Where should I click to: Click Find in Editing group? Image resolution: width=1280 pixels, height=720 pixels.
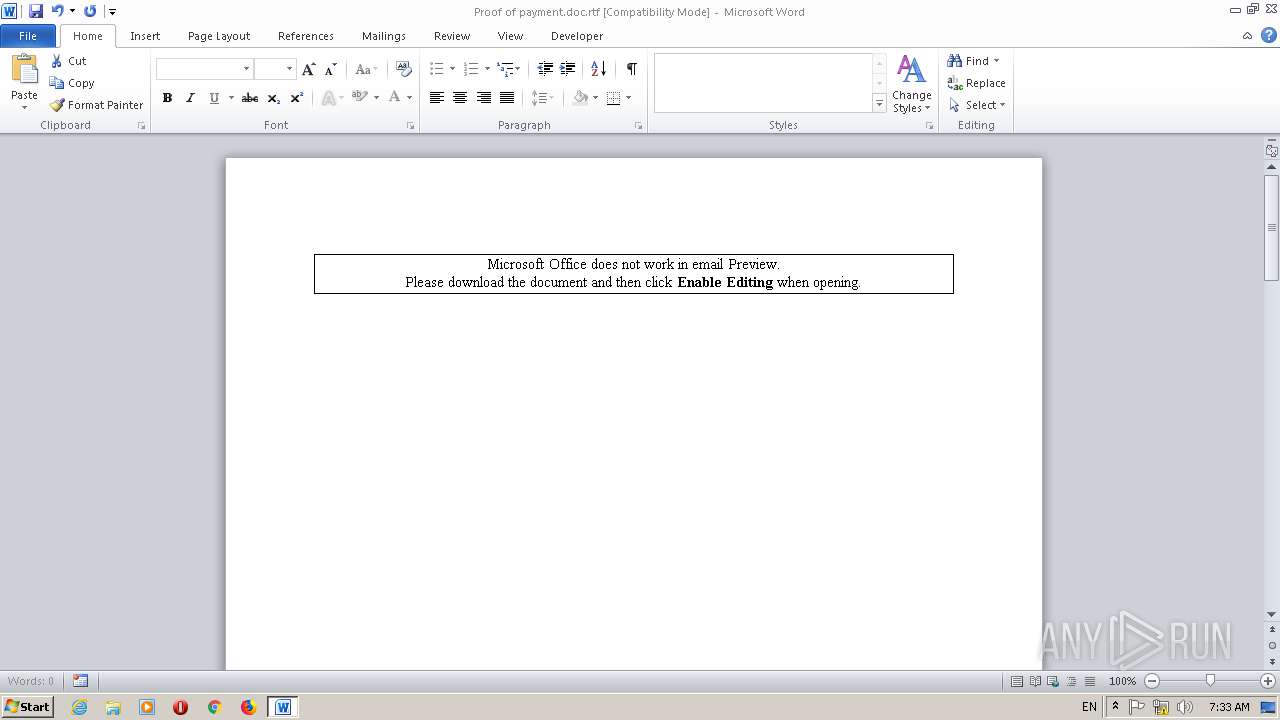click(973, 61)
